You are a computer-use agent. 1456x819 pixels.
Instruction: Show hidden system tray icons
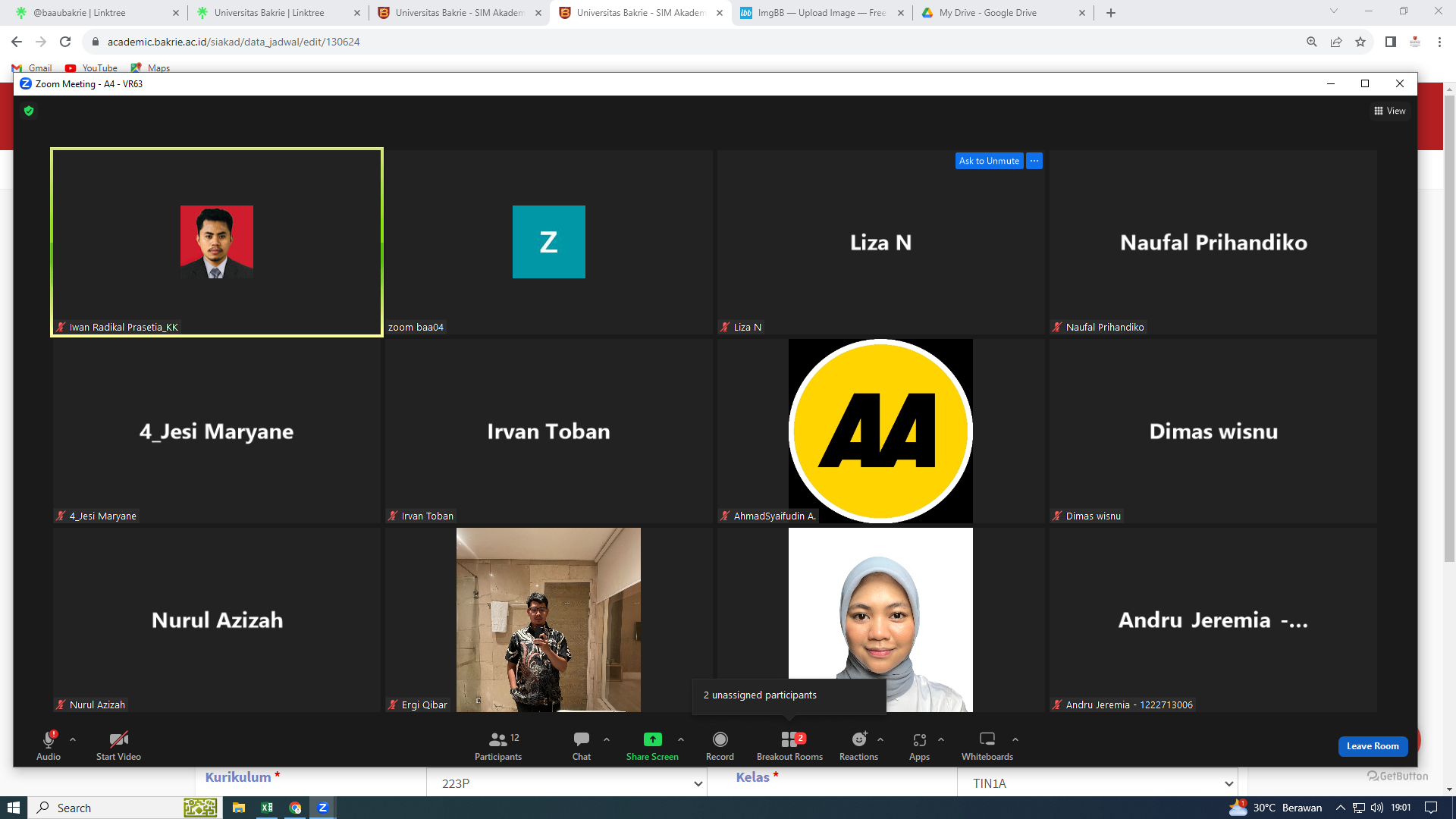point(1341,808)
